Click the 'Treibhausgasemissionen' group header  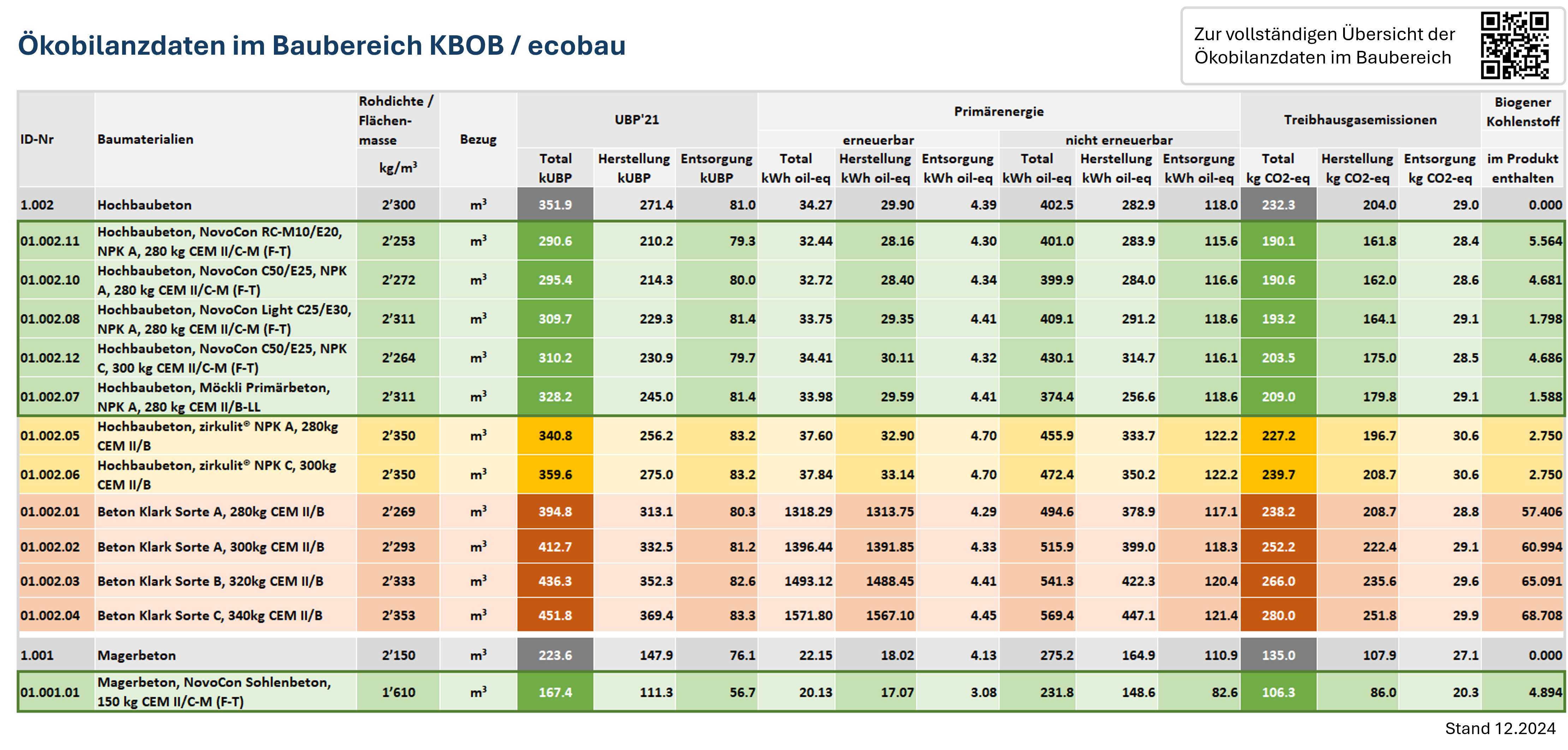[x=1360, y=119]
